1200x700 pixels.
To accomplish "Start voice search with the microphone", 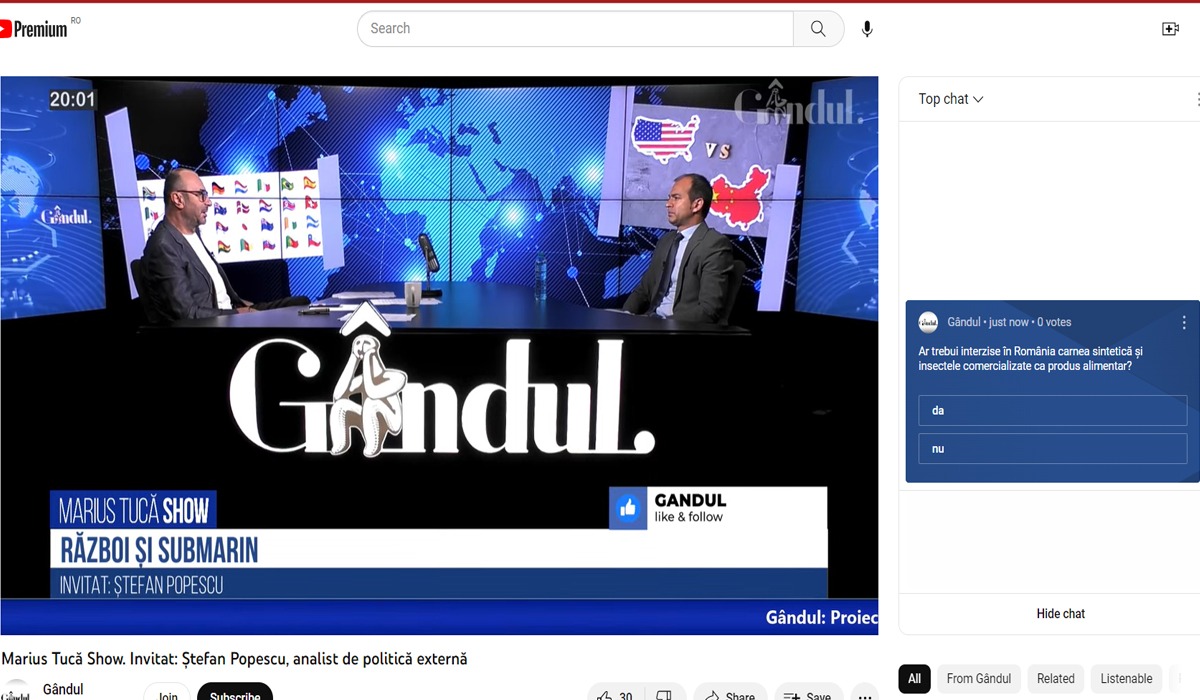I will pos(867,29).
